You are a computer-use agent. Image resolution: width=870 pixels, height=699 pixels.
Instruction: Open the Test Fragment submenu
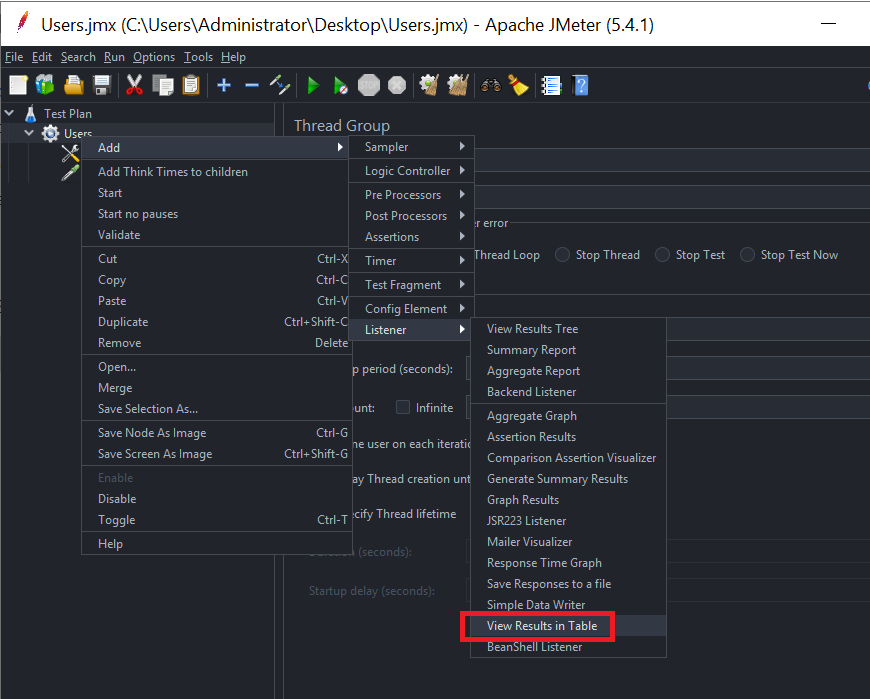pyautogui.click(x=412, y=285)
